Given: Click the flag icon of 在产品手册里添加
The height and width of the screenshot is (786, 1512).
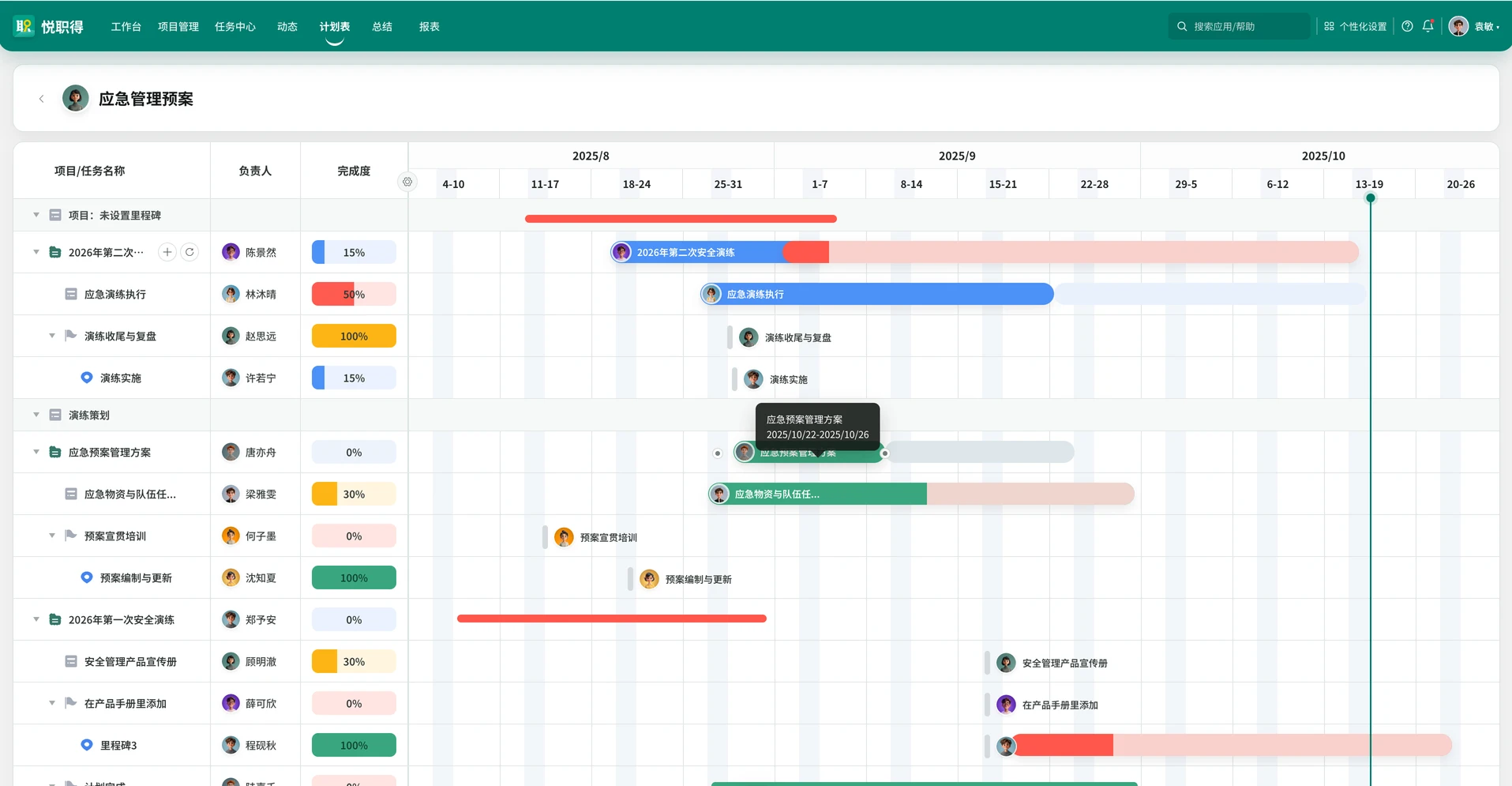Looking at the screenshot, I should (x=70, y=703).
